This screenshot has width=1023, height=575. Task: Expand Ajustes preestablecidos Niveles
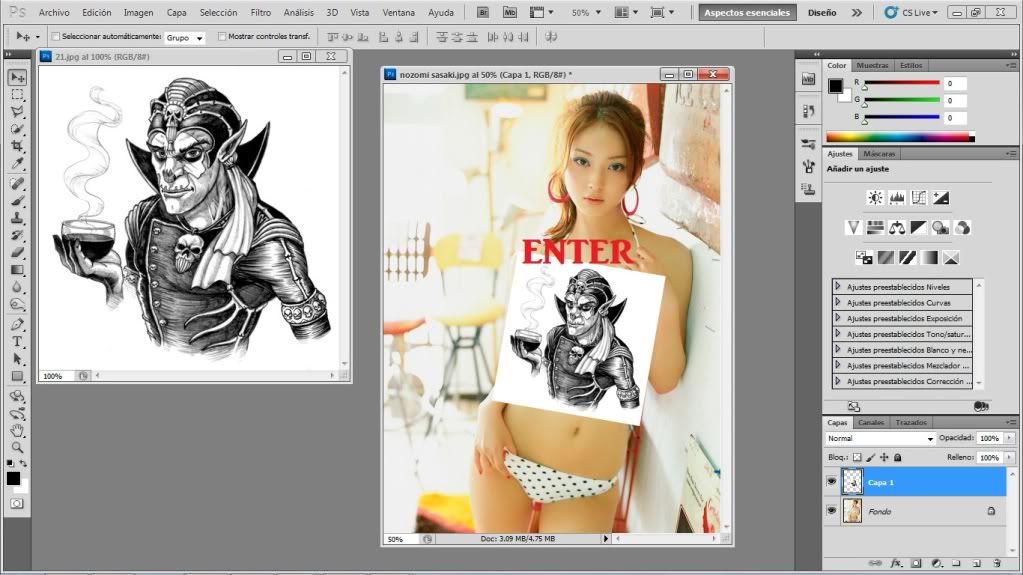pos(838,287)
